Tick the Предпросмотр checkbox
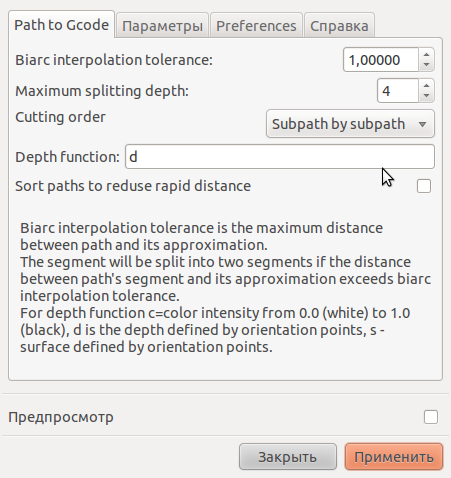This screenshot has height=478, width=451. (x=431, y=417)
